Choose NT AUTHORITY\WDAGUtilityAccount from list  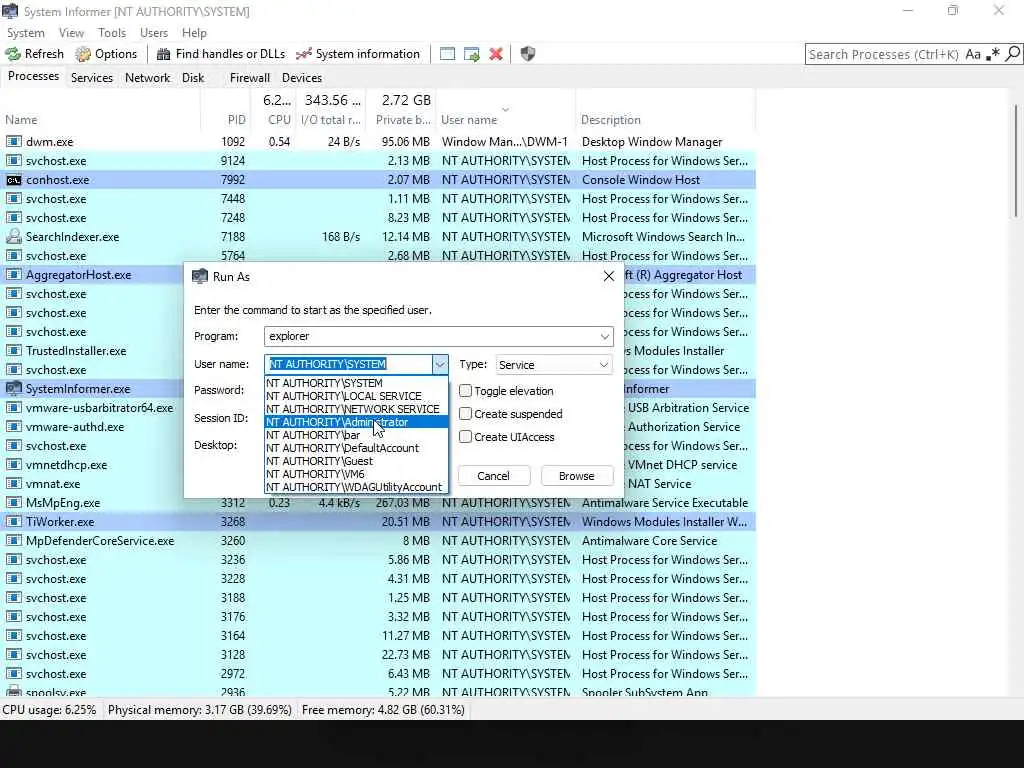pos(357,487)
